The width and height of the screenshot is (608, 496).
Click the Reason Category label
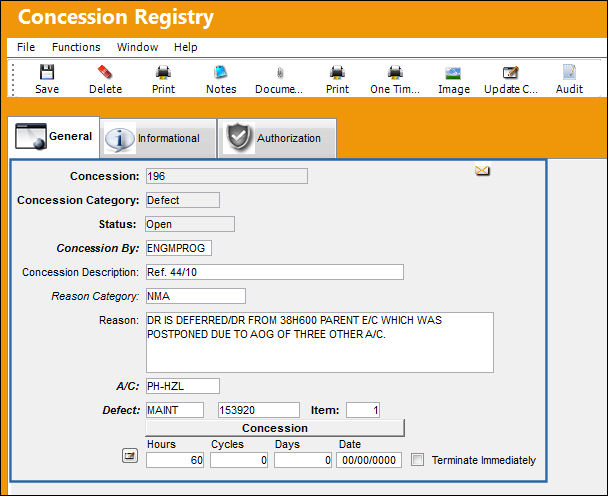point(95,296)
